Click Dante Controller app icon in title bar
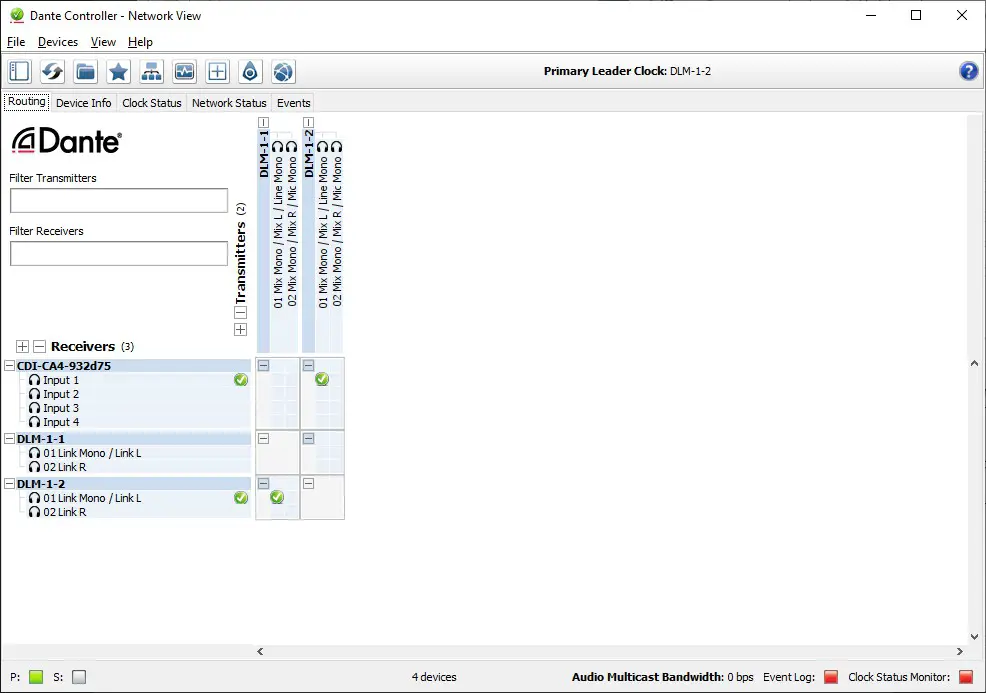This screenshot has width=986, height=693. click(x=17, y=15)
